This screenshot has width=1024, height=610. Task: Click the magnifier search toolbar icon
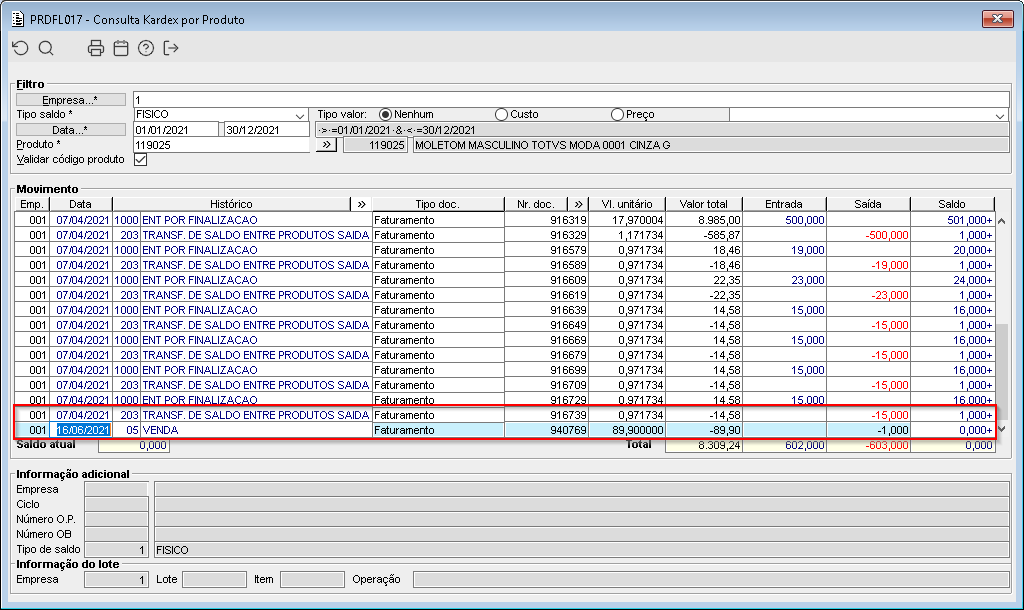[46, 48]
